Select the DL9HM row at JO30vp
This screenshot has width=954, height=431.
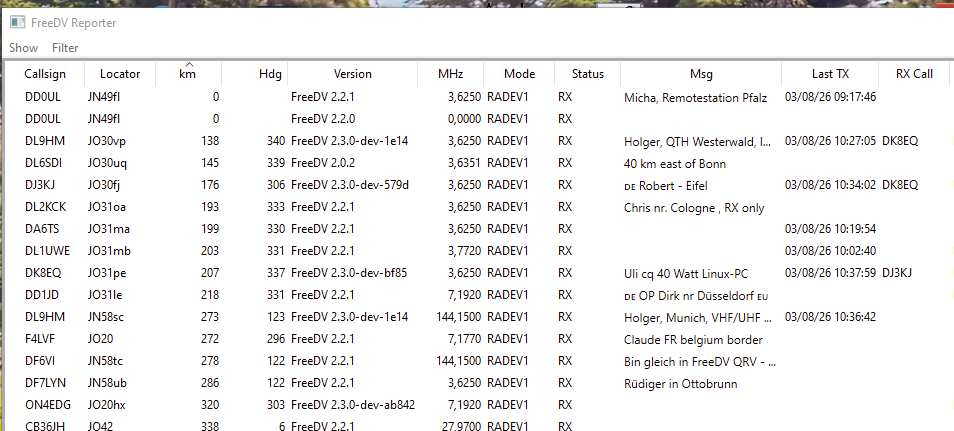click(43, 141)
